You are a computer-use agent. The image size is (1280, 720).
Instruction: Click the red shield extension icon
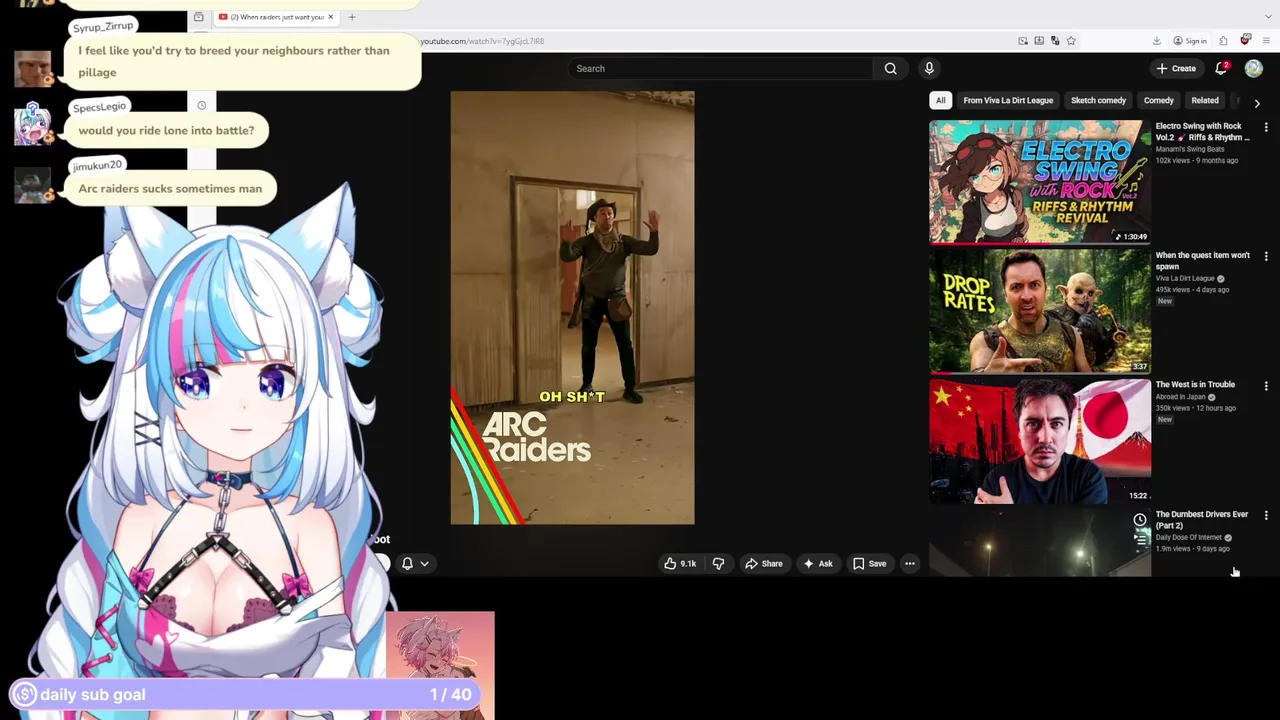(1245, 40)
